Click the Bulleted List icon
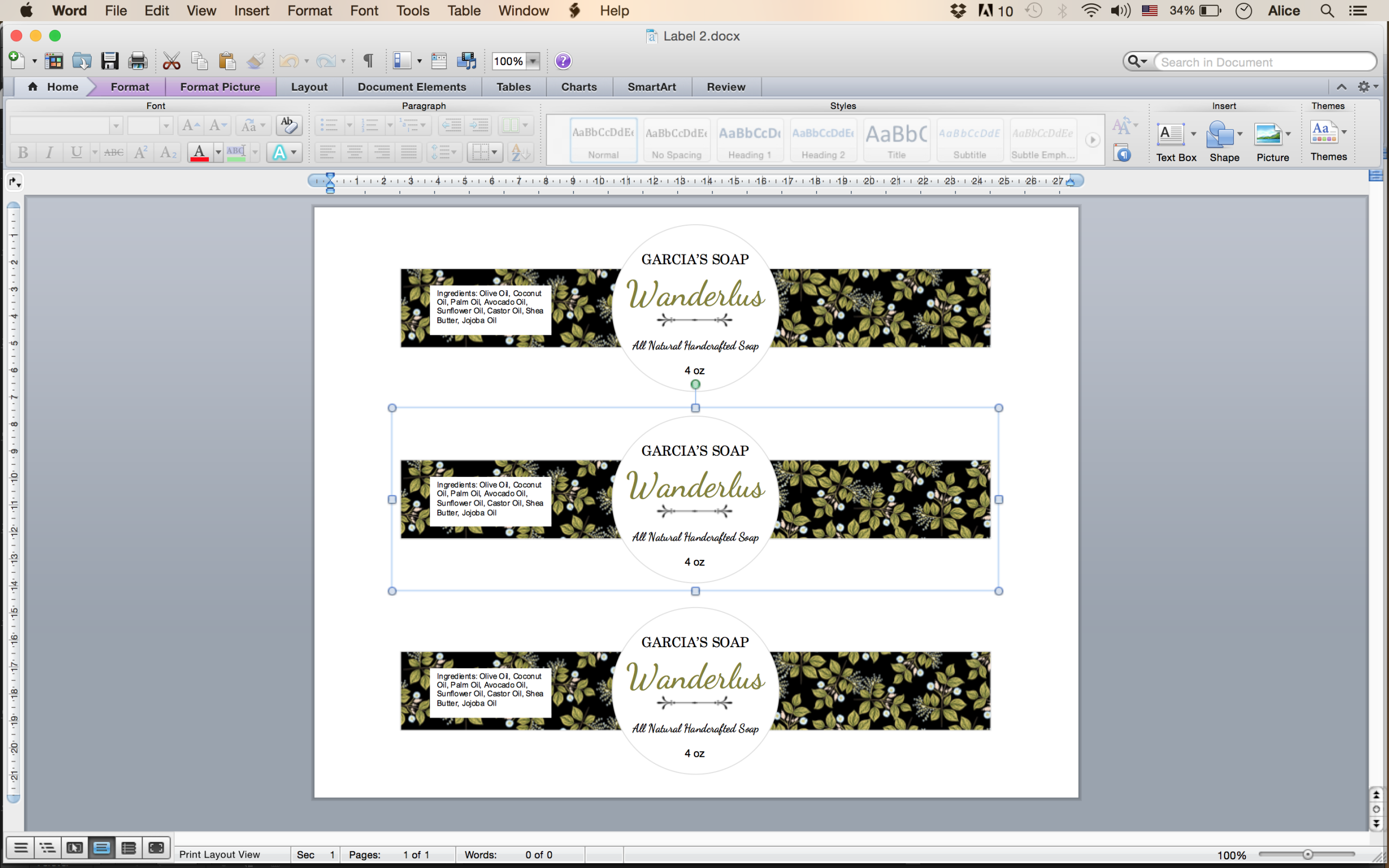The height and width of the screenshot is (868, 1389). tap(329, 125)
